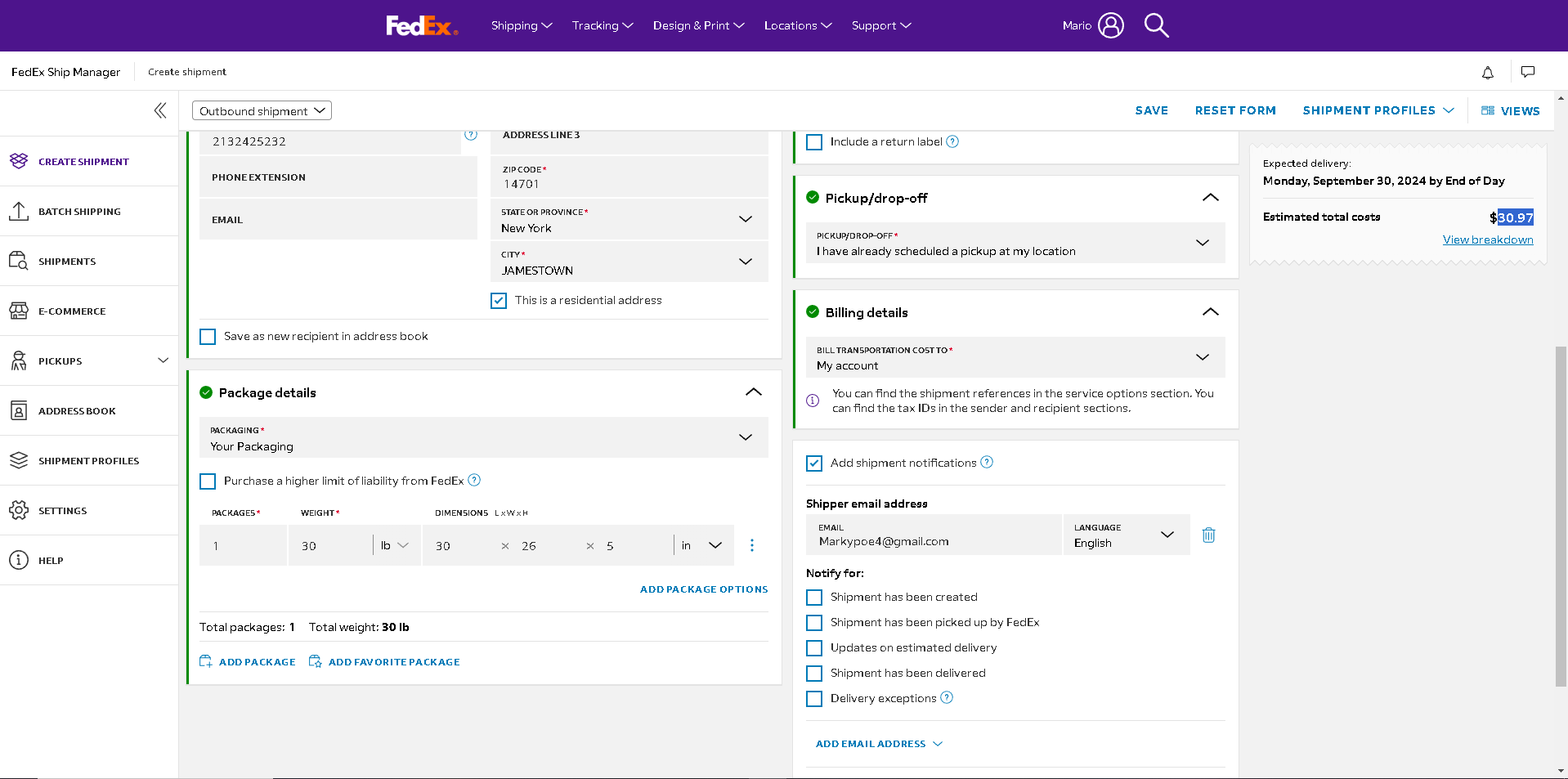Open the Locations menu
Screen dimensions: 1568x779
pyautogui.click(x=798, y=25)
